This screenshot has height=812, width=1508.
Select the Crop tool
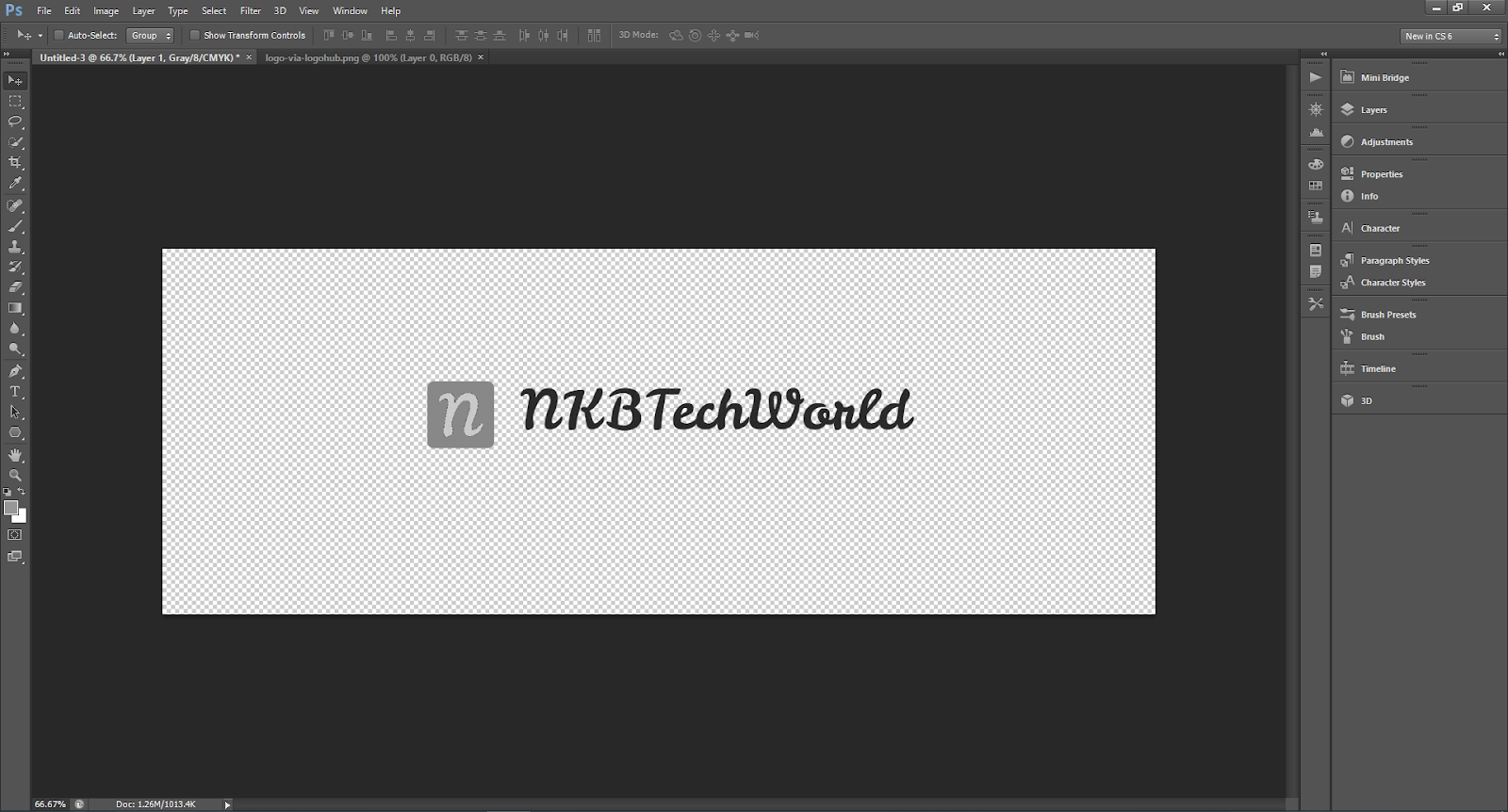click(15, 163)
